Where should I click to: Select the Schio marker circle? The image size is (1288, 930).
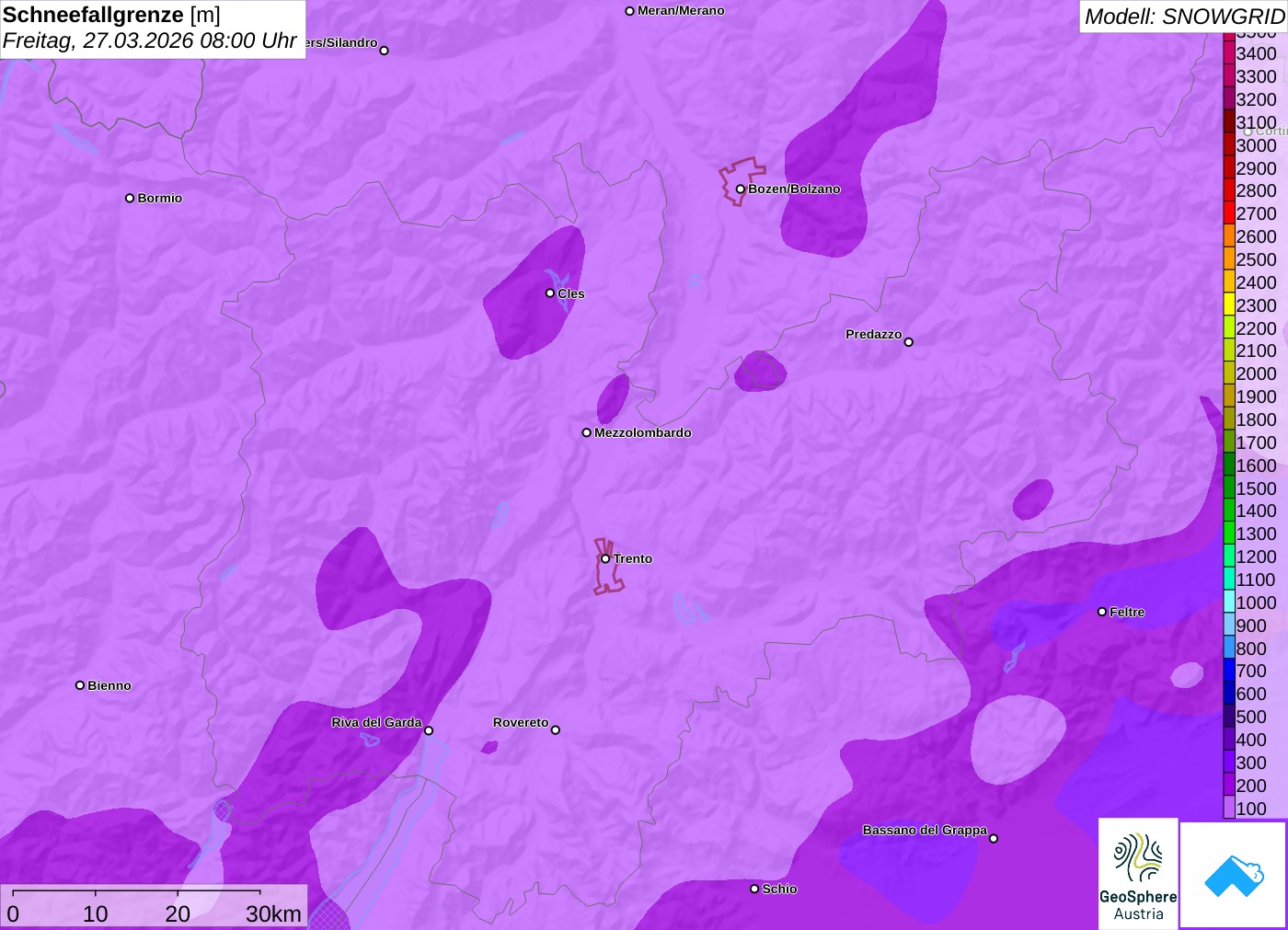click(754, 889)
